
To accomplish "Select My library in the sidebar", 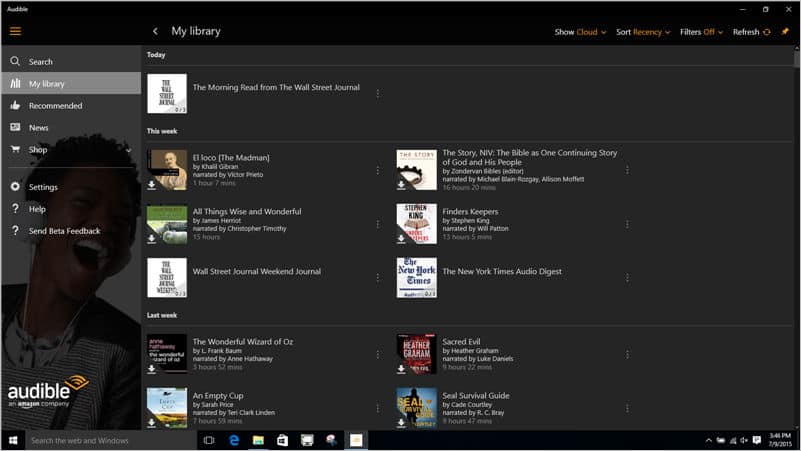I will (71, 83).
